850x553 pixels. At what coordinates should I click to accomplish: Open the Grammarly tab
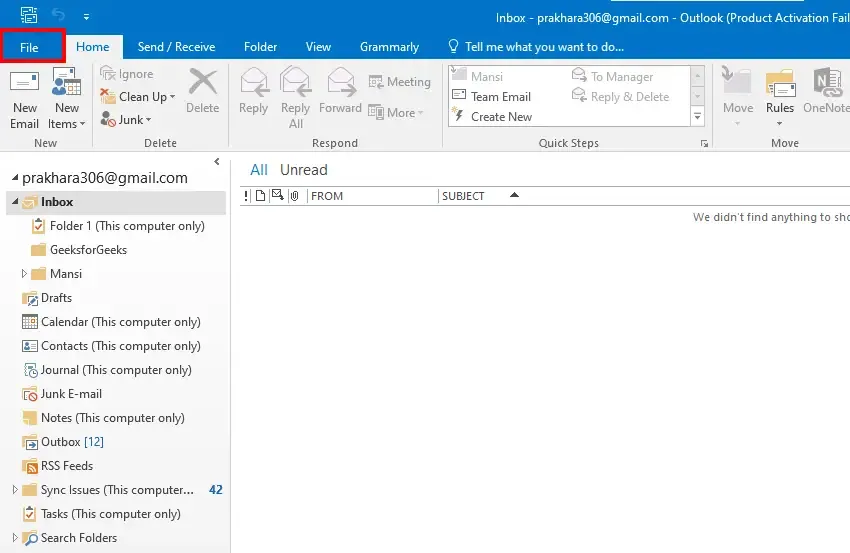[x=389, y=47]
